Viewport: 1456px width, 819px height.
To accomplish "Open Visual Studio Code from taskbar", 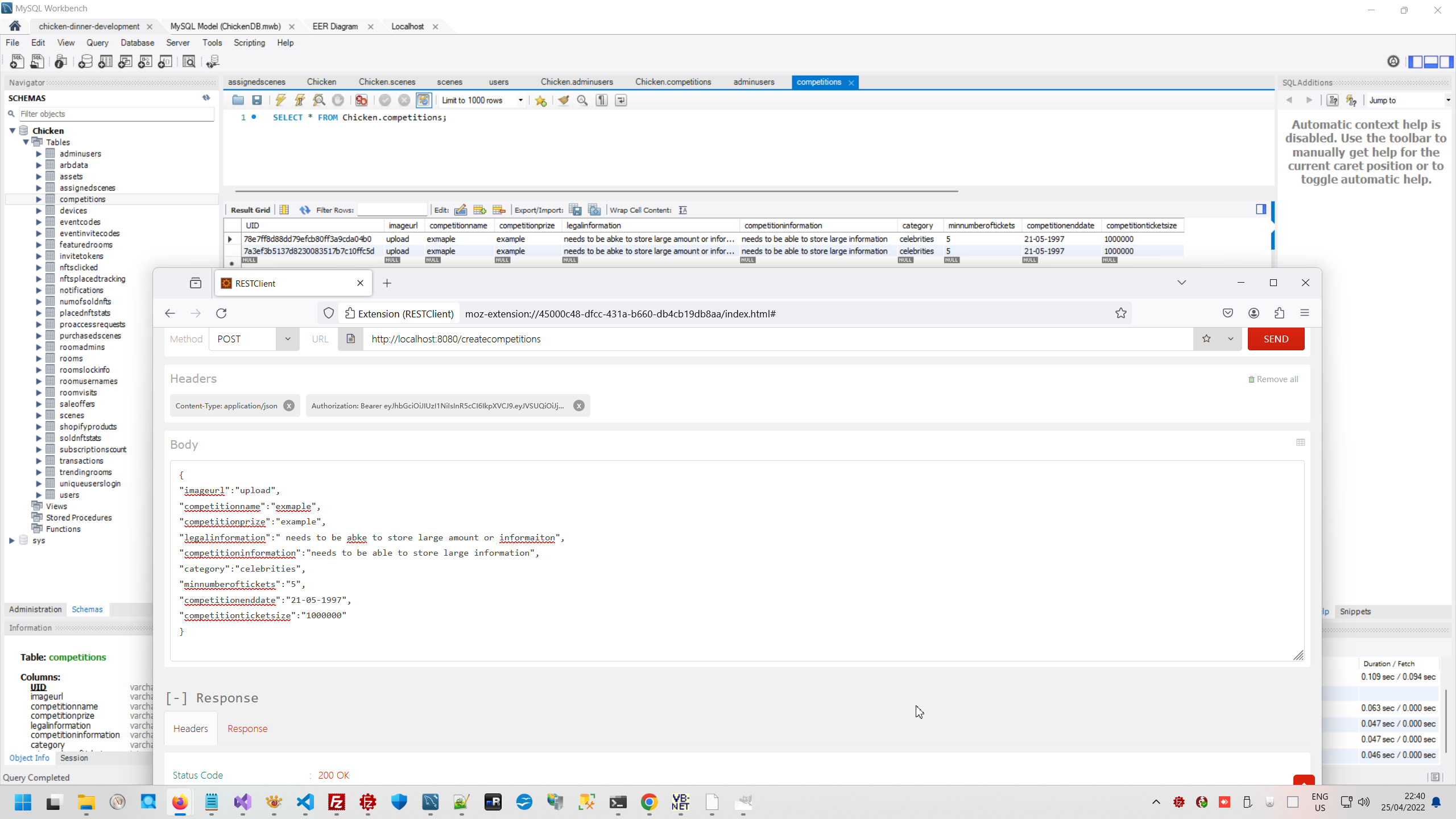I will 305,802.
